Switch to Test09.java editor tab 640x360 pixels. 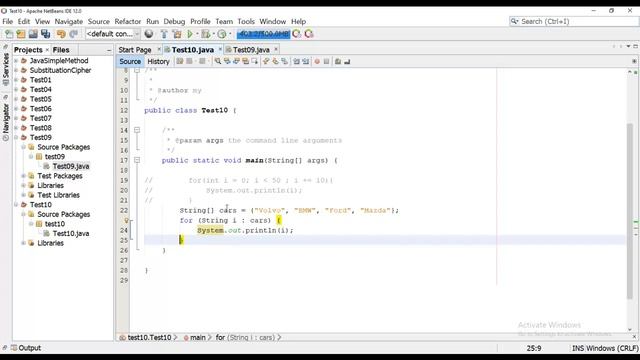coord(251,50)
